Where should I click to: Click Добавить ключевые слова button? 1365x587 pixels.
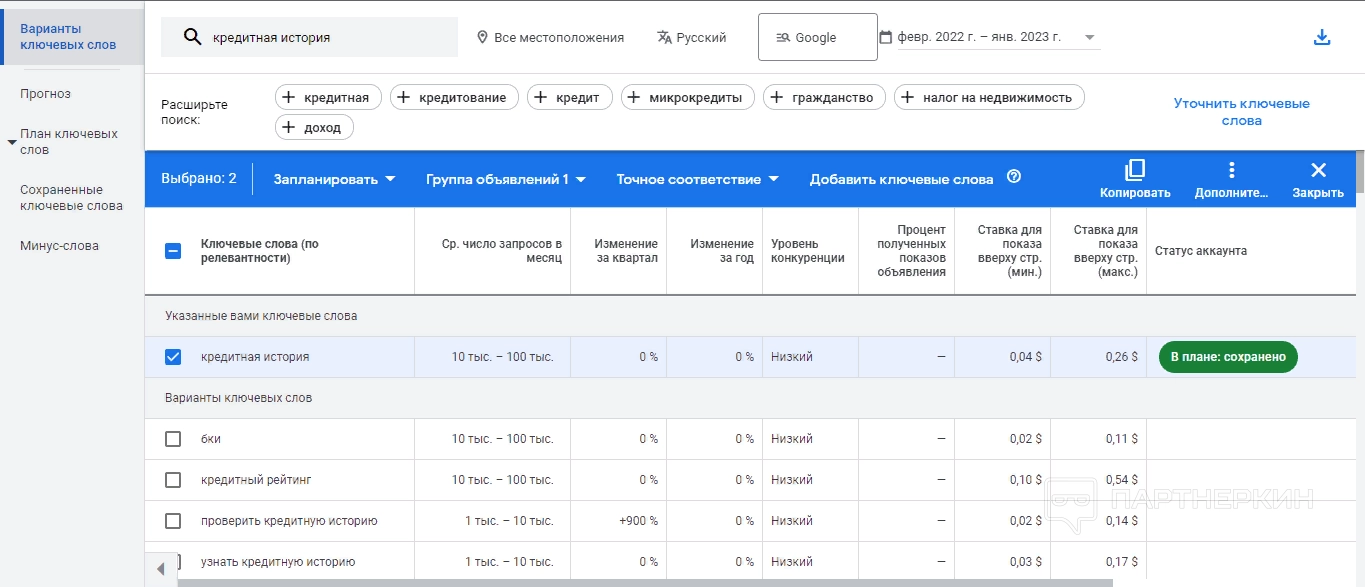[901, 179]
